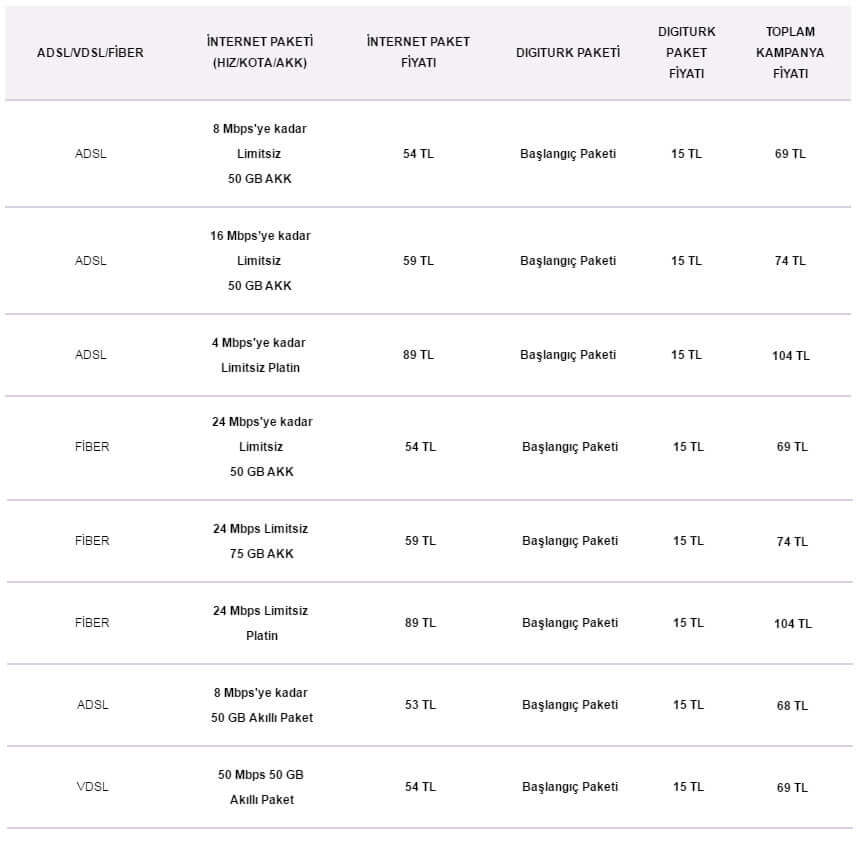The width and height of the screenshot is (857, 850).
Task: Select the 24 Mbps Limitsiz 75 GB AKK package
Action: pos(260,541)
